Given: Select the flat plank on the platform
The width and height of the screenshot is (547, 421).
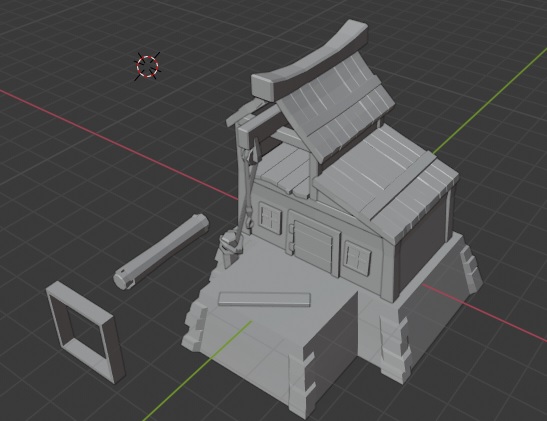Looking at the screenshot, I should 264,300.
